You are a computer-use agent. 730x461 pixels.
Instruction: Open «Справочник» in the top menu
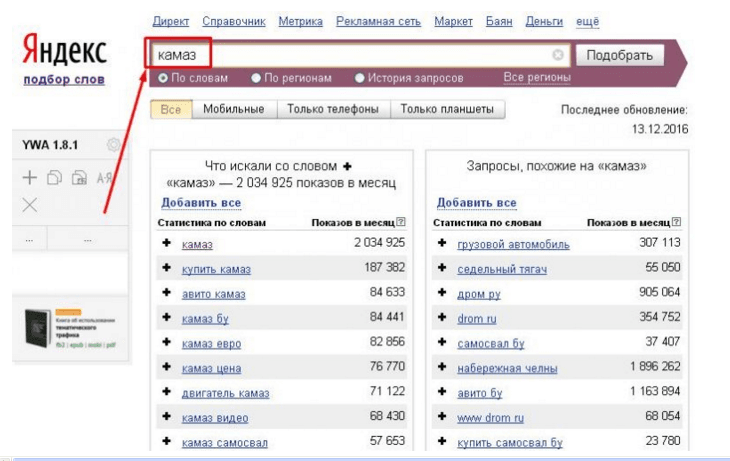pos(234,21)
